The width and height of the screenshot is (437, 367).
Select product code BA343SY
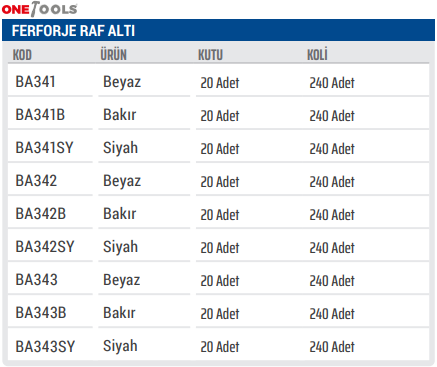tap(45, 346)
